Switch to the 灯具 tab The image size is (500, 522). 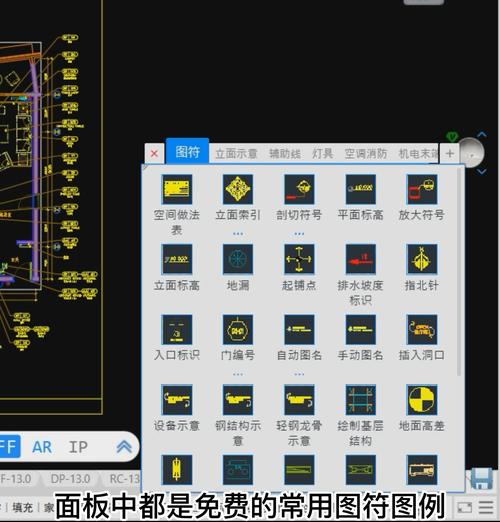(322, 154)
